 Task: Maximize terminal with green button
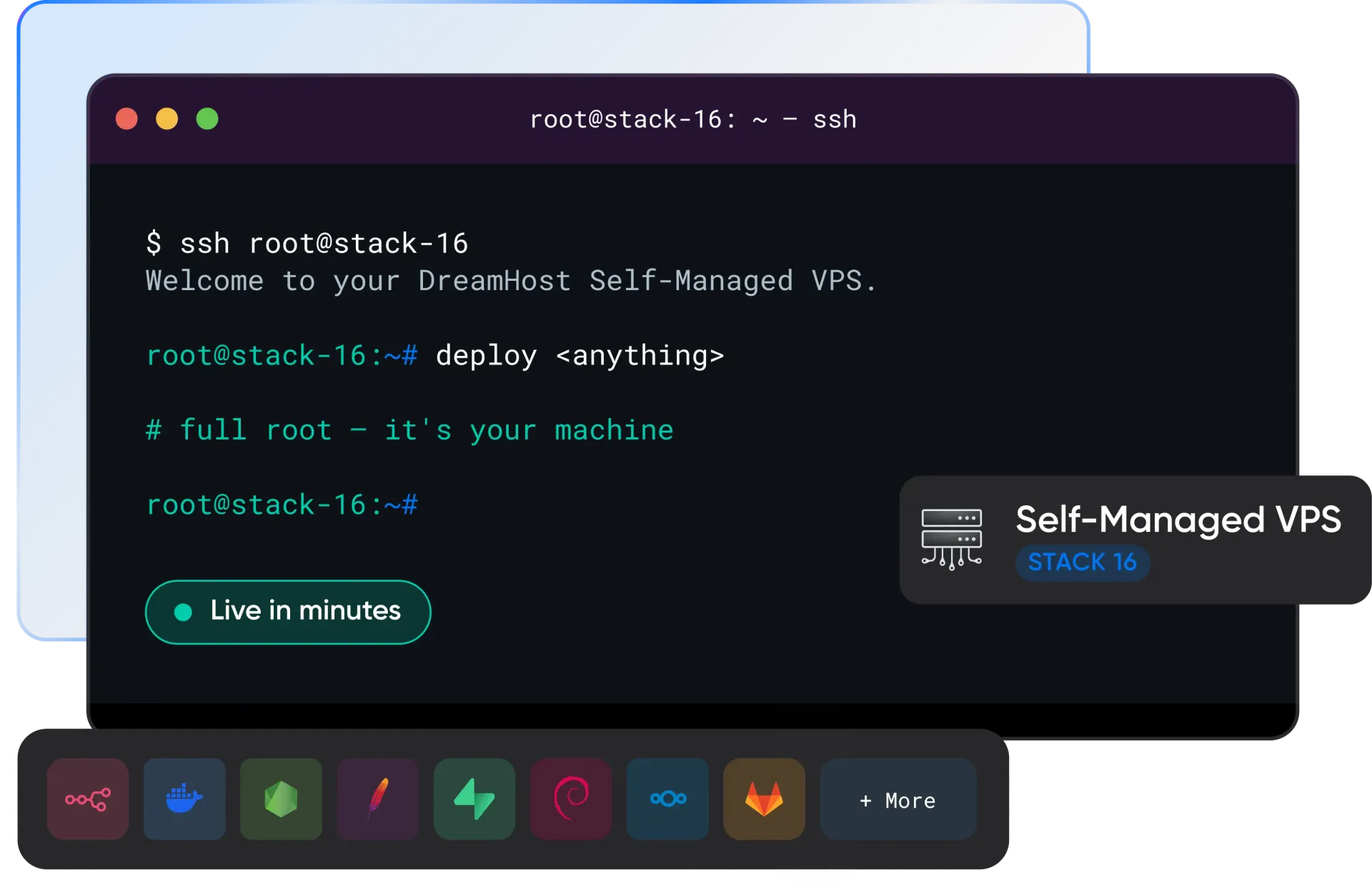[x=207, y=119]
